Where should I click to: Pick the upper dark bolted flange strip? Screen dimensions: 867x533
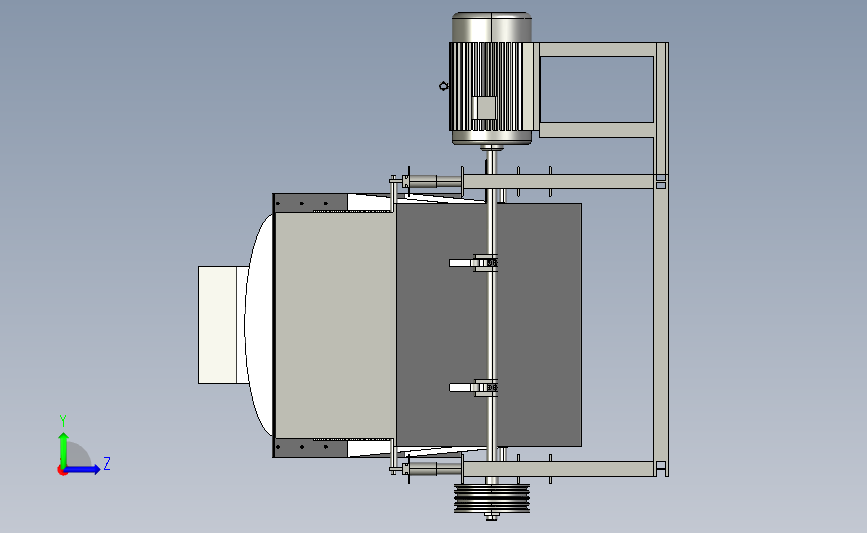[310, 203]
